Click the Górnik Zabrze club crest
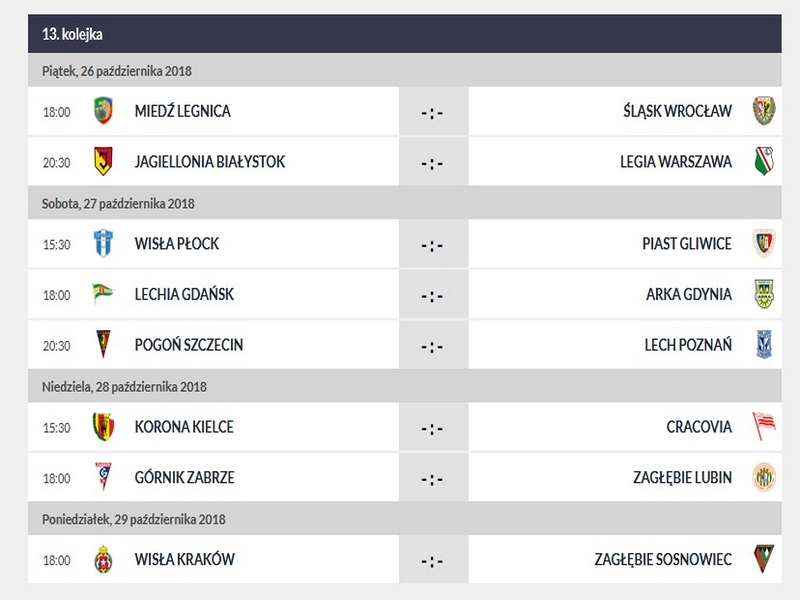The image size is (800, 600). click(x=103, y=477)
